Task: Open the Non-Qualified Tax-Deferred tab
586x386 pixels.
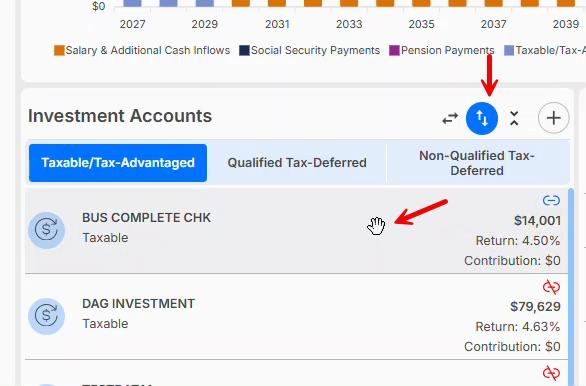Action: (477, 163)
